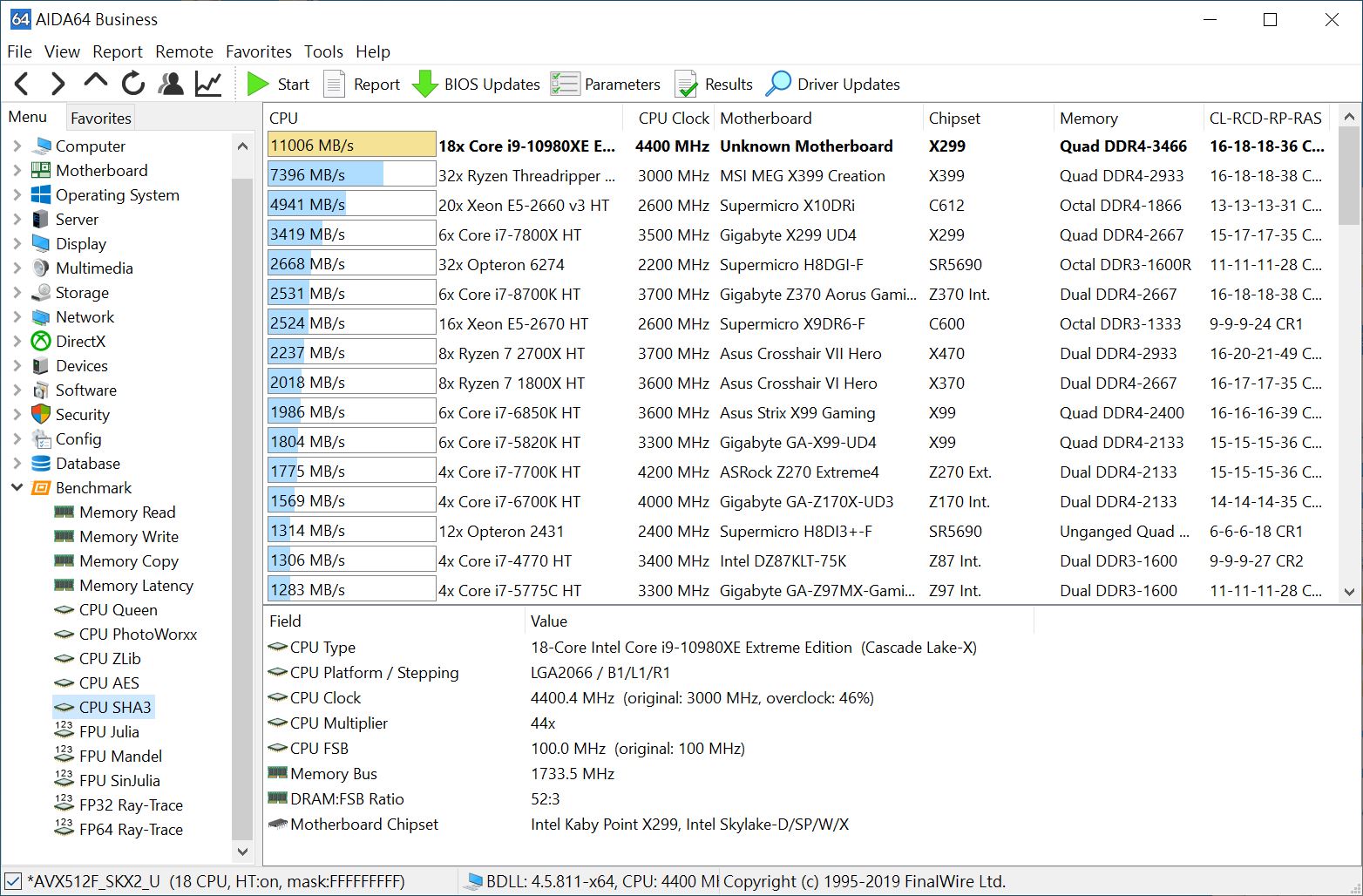
Task: Open the Tools menu
Action: pos(323,51)
